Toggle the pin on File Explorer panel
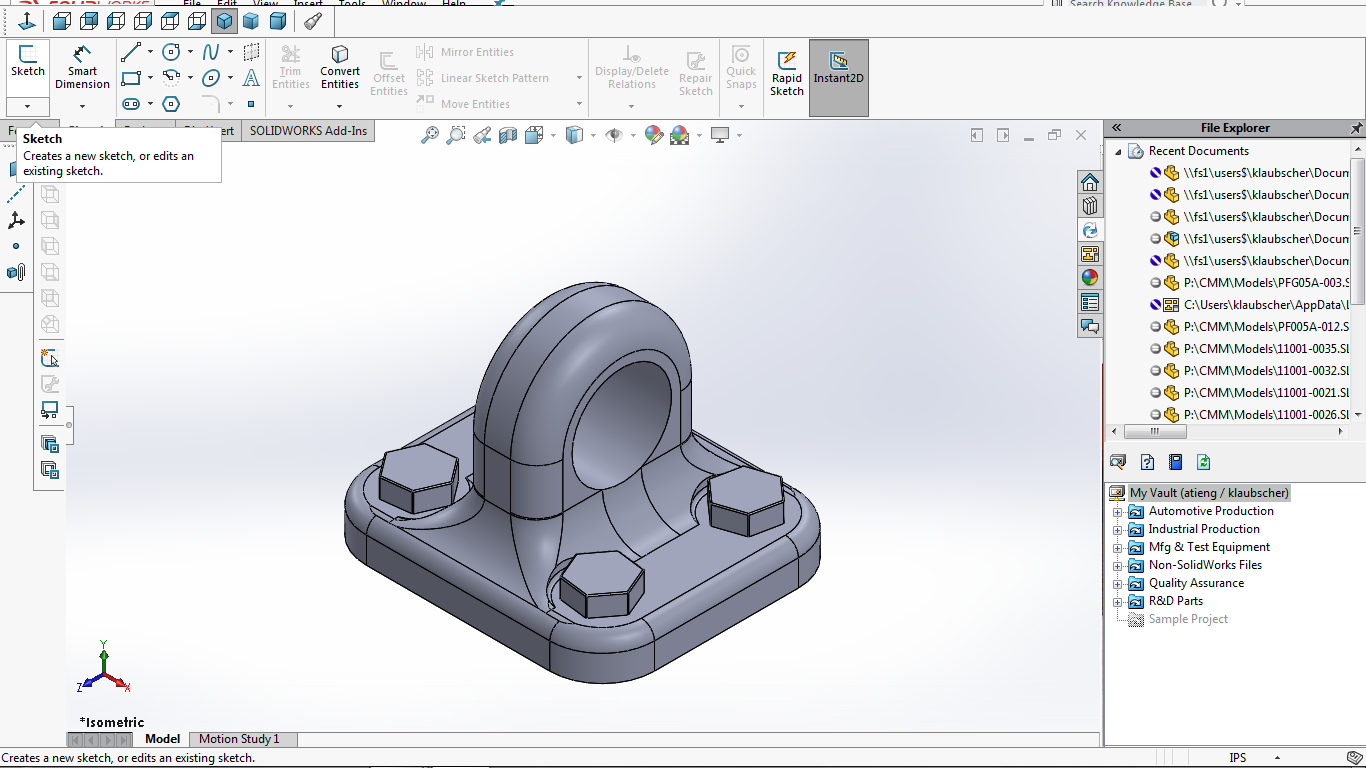 (x=1356, y=128)
